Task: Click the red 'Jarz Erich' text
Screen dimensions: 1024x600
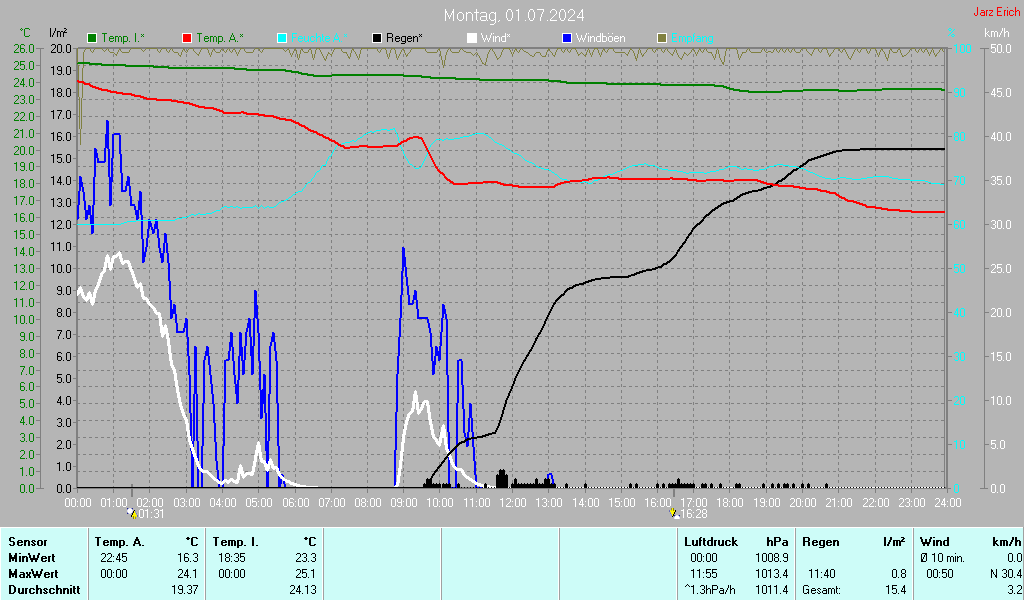Action: (997, 12)
